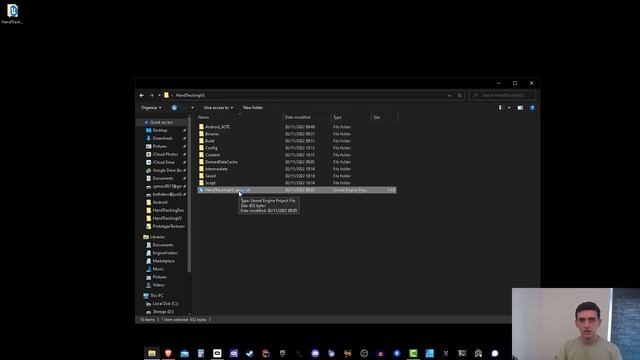Select the HandTrackingV2 Unreal project file

(x=297, y=190)
